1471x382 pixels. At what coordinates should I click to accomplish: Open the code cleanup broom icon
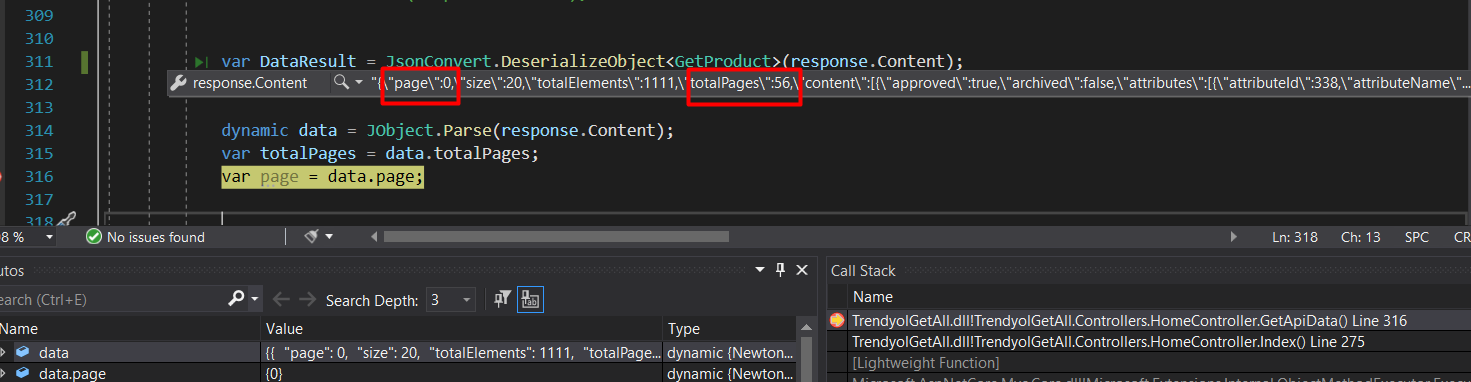coord(311,237)
